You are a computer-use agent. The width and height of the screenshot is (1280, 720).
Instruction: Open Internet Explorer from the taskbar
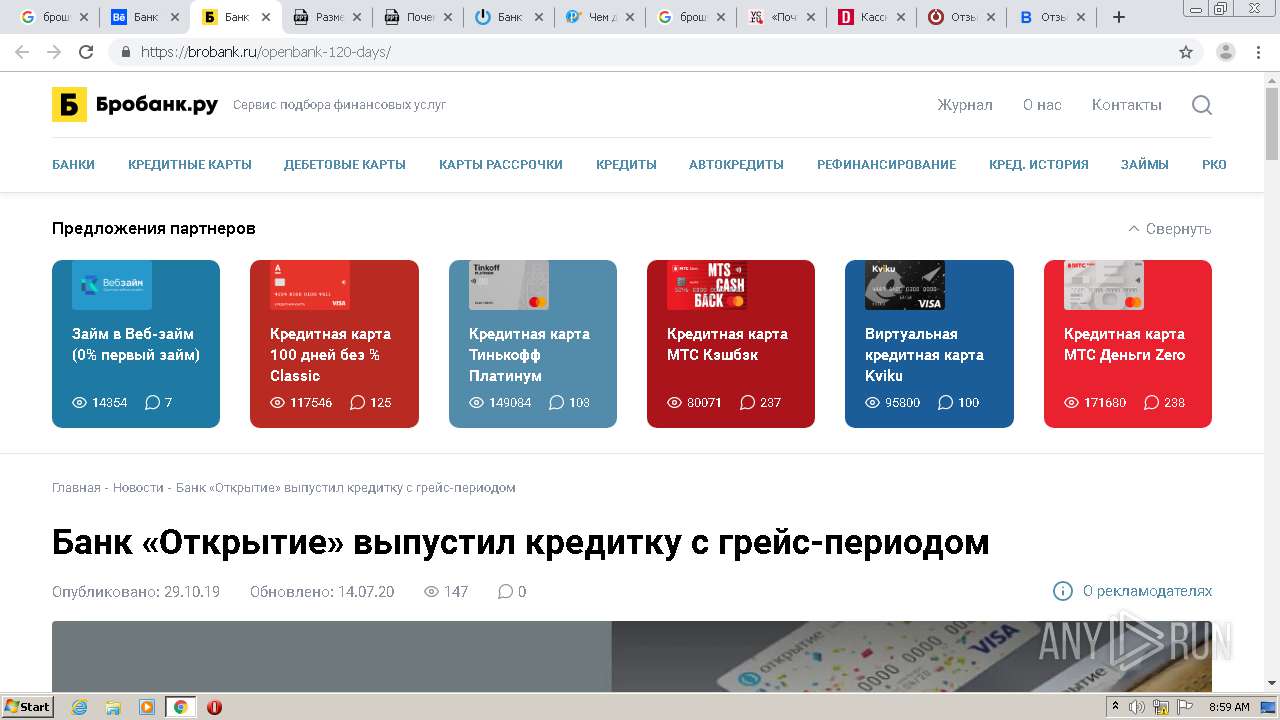point(79,707)
